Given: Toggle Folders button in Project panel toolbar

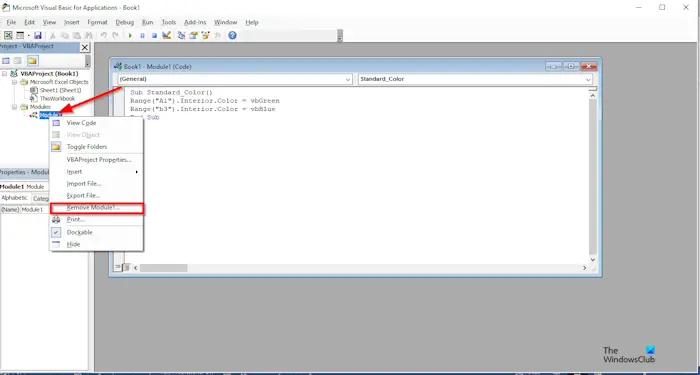Looking at the screenshot, I should (32, 61).
